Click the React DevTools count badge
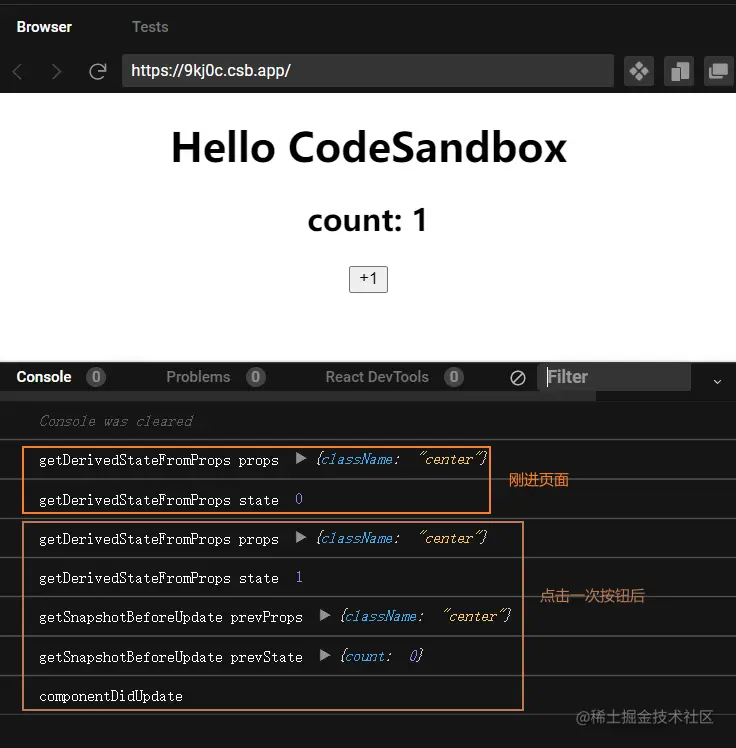 [x=454, y=377]
